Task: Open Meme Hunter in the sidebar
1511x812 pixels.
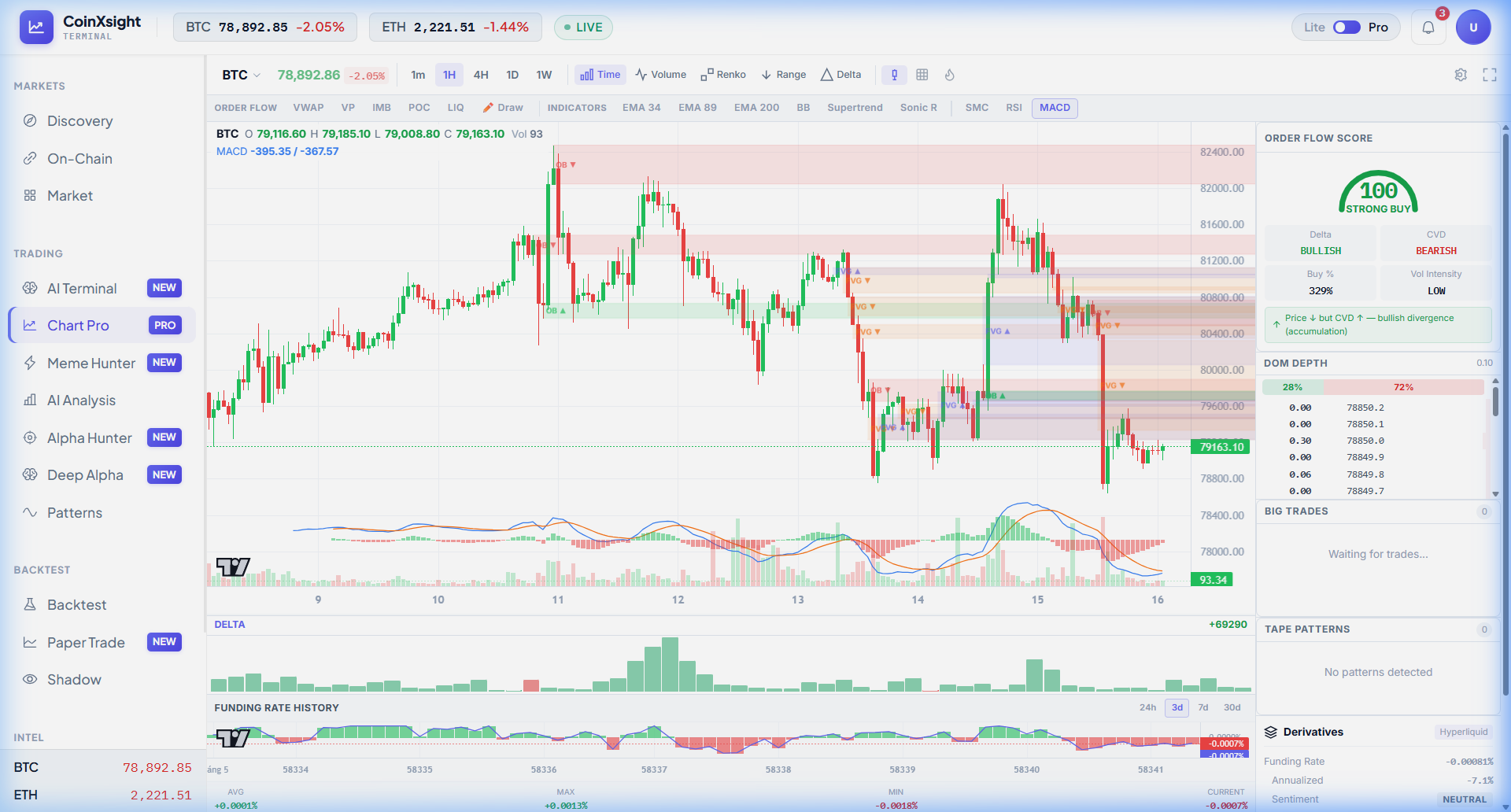Action: coord(102,363)
